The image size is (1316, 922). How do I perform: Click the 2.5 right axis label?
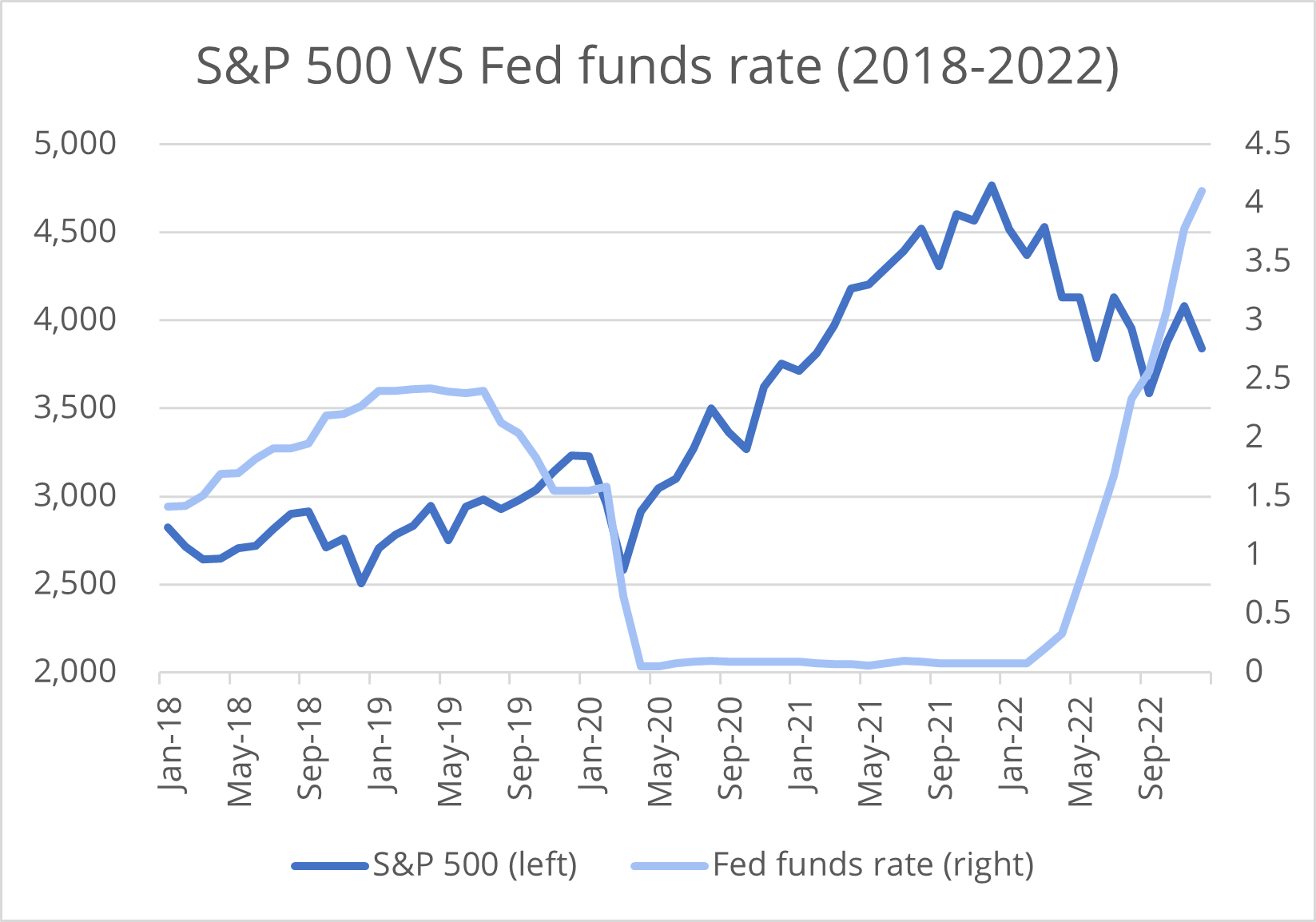(x=1267, y=378)
